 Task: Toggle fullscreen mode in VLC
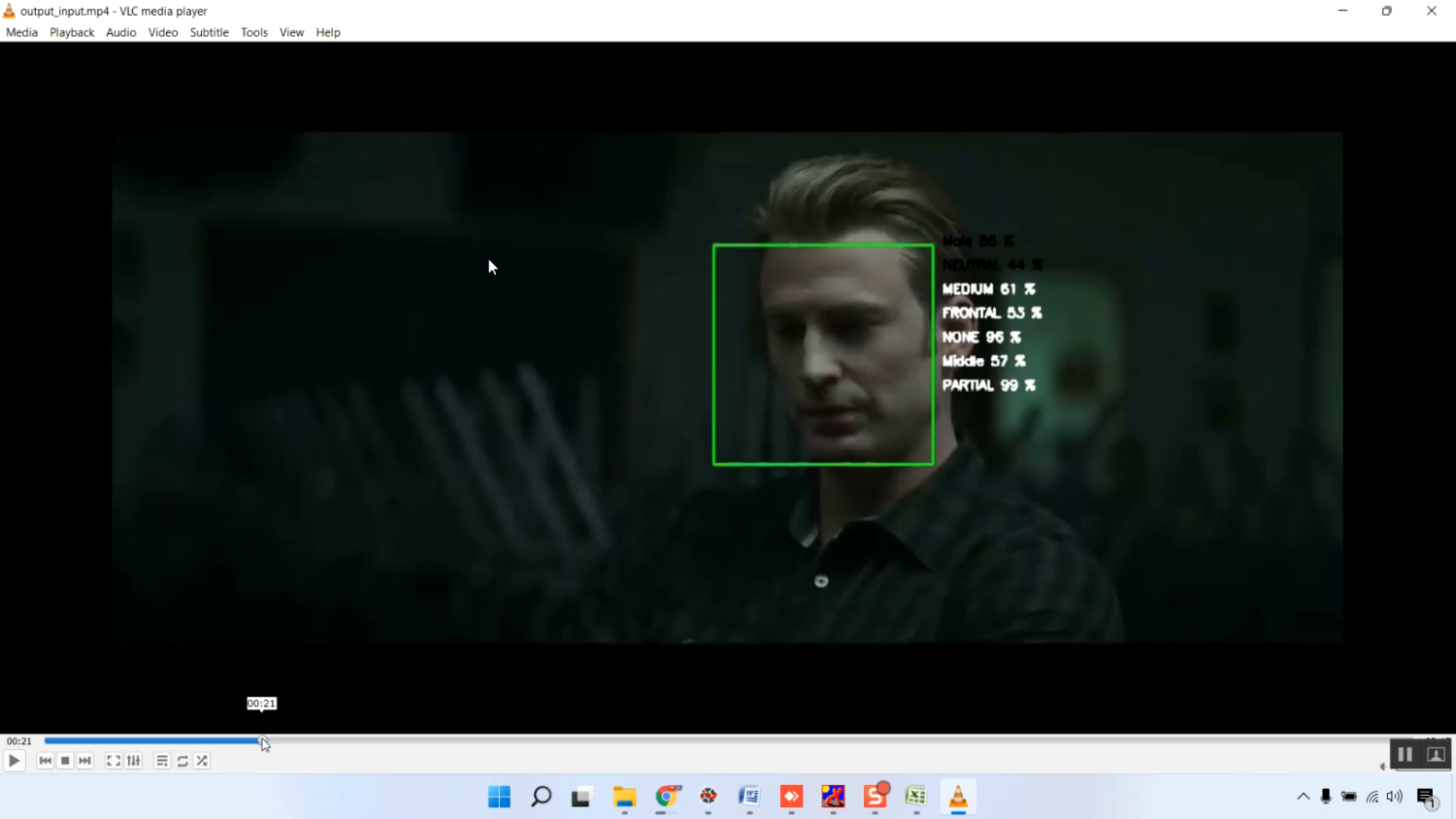(113, 761)
